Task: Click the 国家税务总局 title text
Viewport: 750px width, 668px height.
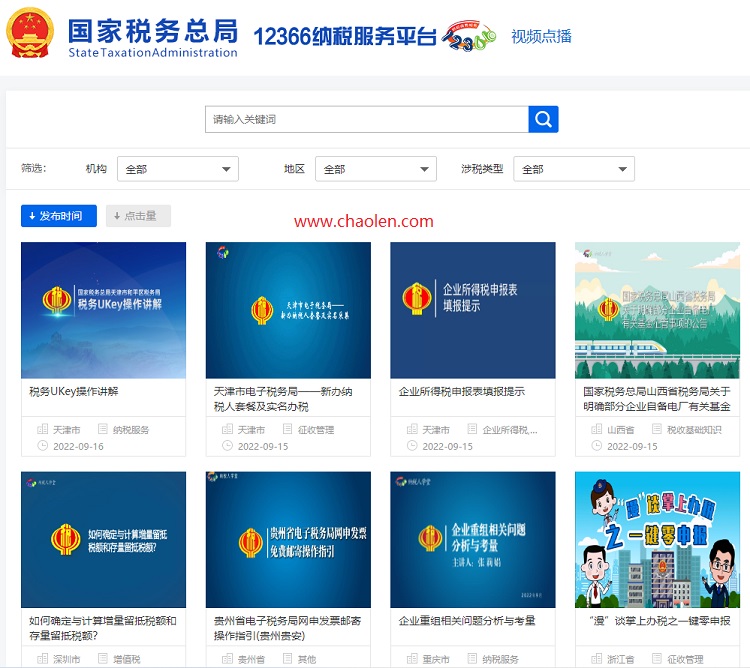Action: [153, 32]
